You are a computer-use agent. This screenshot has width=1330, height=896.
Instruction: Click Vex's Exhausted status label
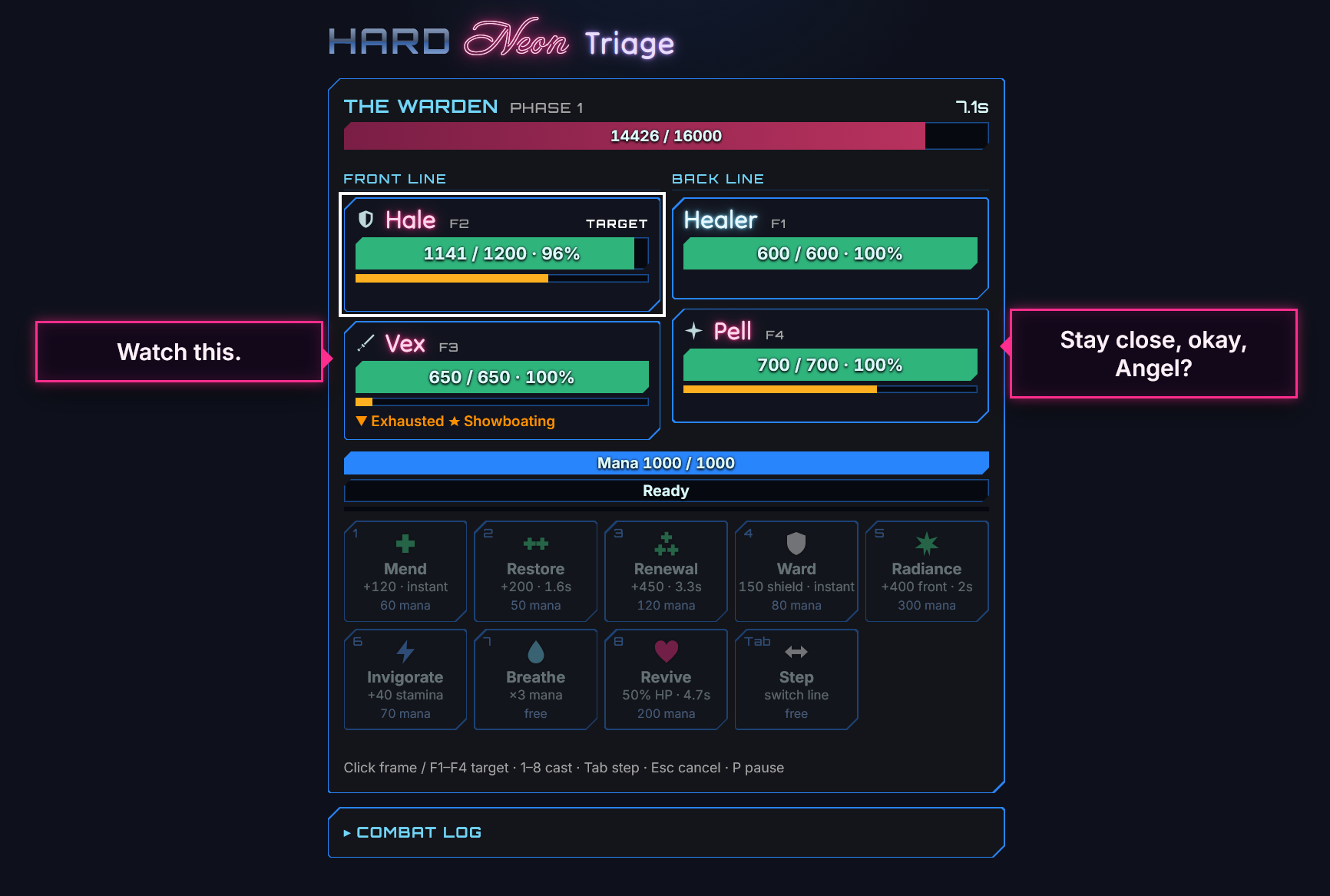pyautogui.click(x=400, y=422)
